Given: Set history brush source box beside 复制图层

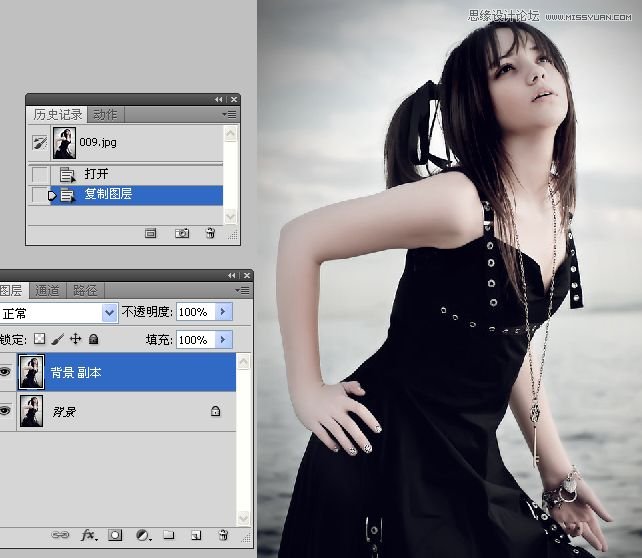Looking at the screenshot, I should [x=40, y=195].
